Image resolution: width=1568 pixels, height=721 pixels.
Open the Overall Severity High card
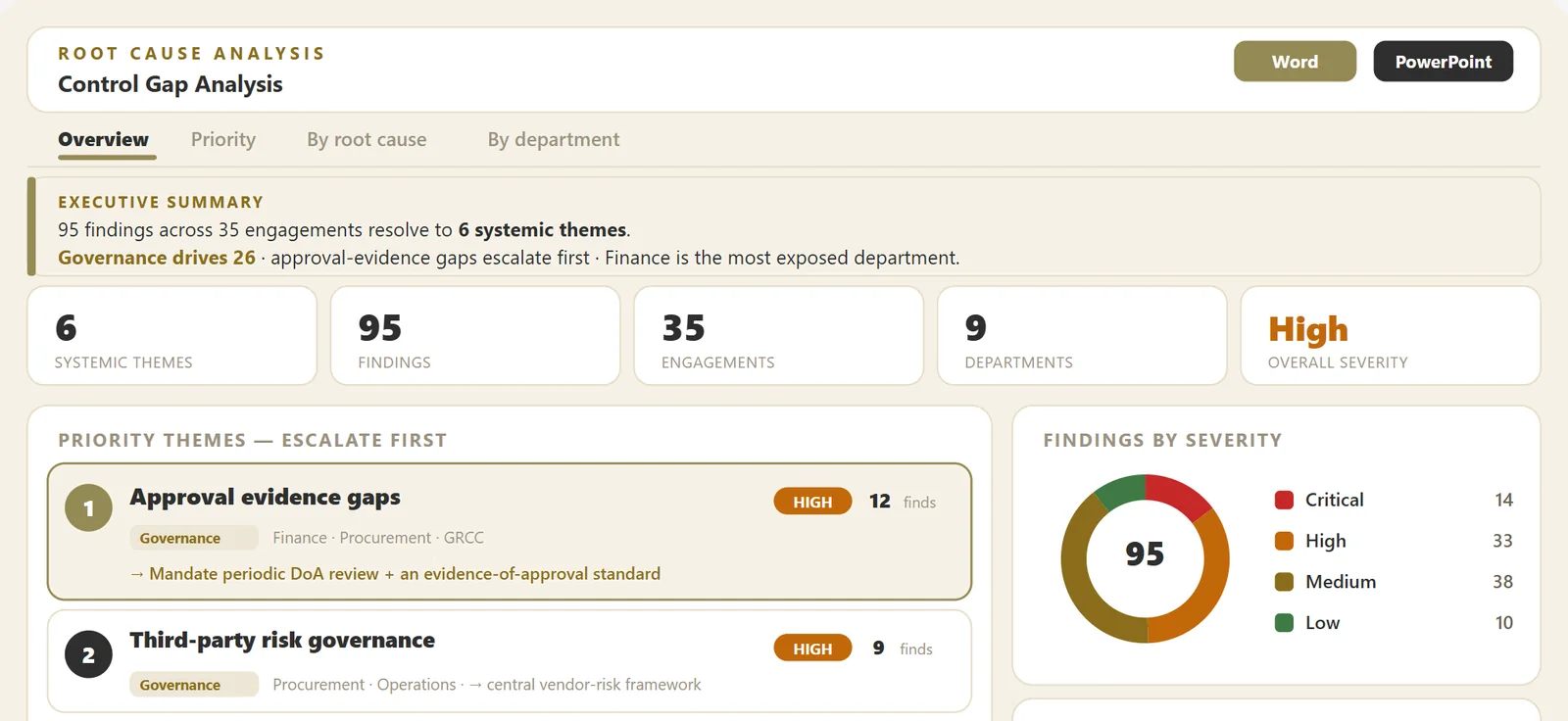[x=1390, y=336]
